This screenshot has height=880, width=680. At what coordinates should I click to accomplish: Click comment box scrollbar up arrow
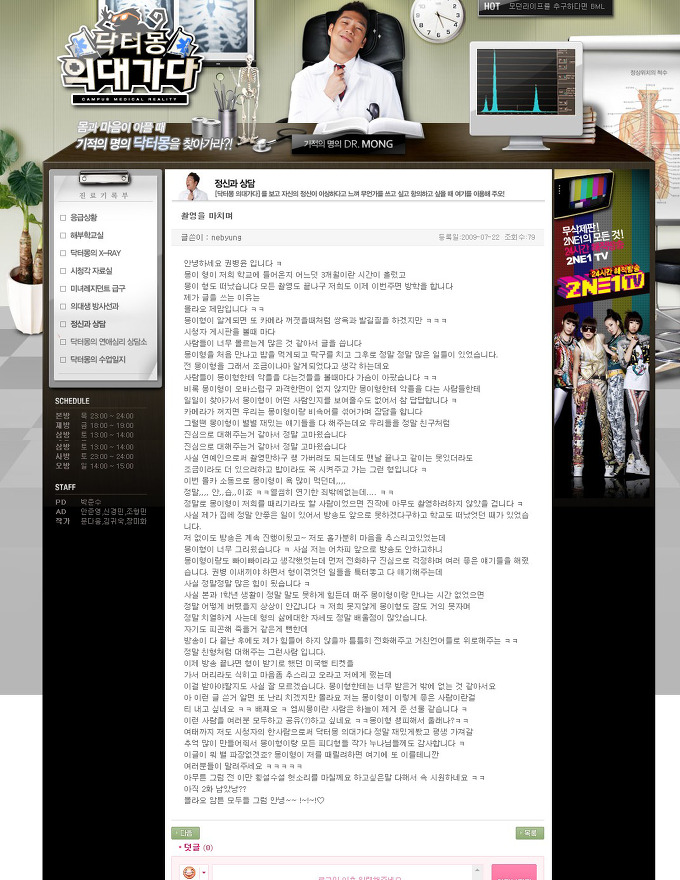(477, 870)
